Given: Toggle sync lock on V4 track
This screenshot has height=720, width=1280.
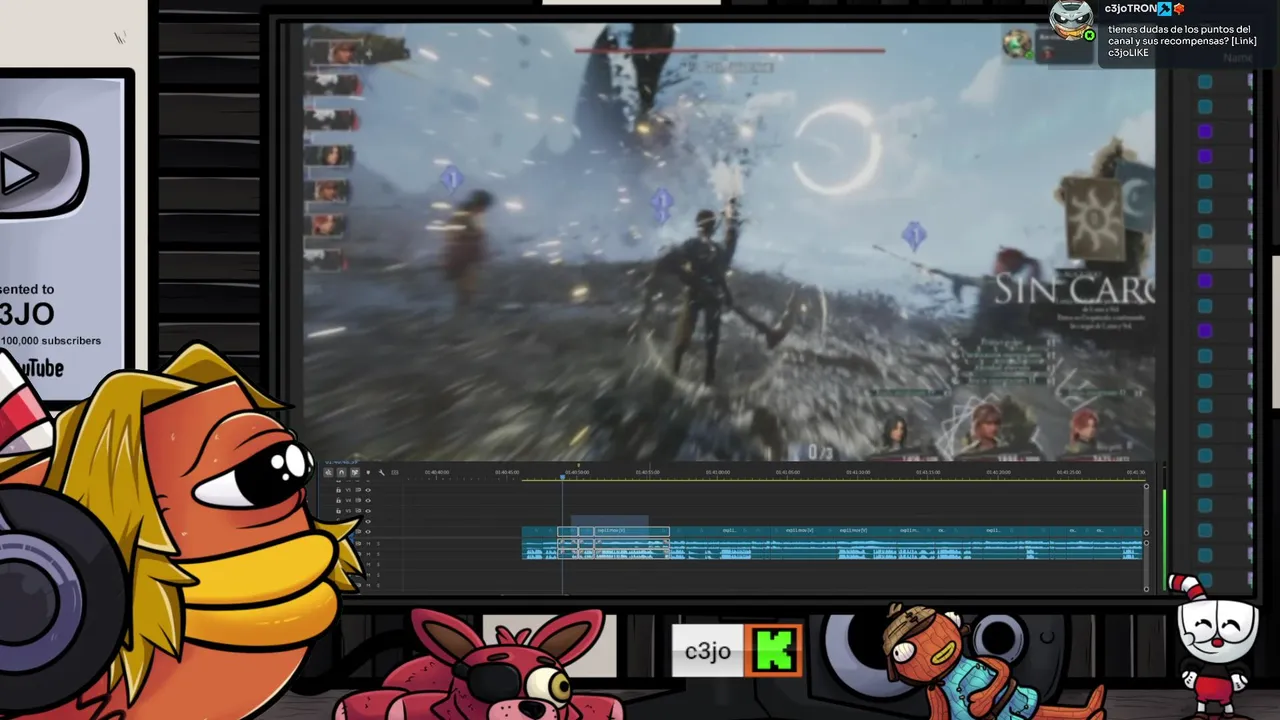Looking at the screenshot, I should pyautogui.click(x=358, y=500).
